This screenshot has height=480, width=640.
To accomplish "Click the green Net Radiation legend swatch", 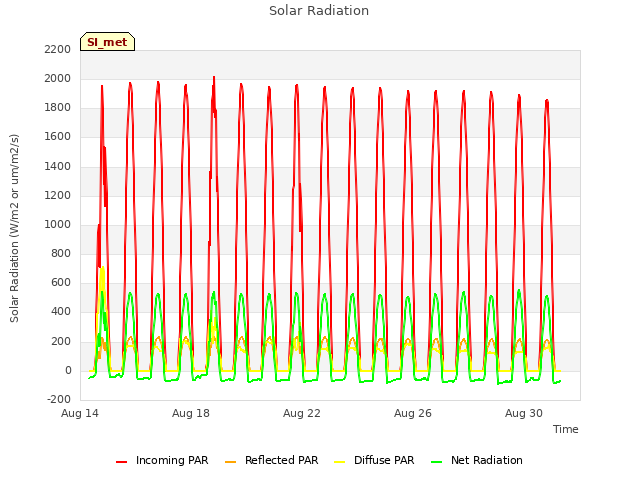I will coord(437,462).
